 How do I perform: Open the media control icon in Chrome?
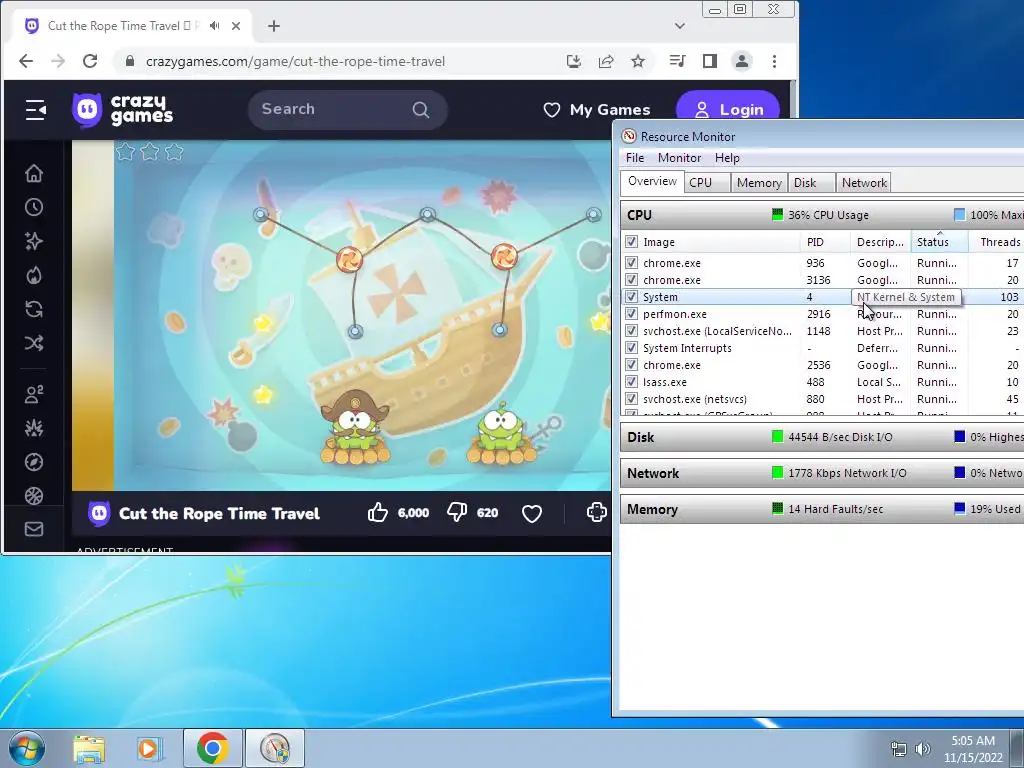pos(677,61)
